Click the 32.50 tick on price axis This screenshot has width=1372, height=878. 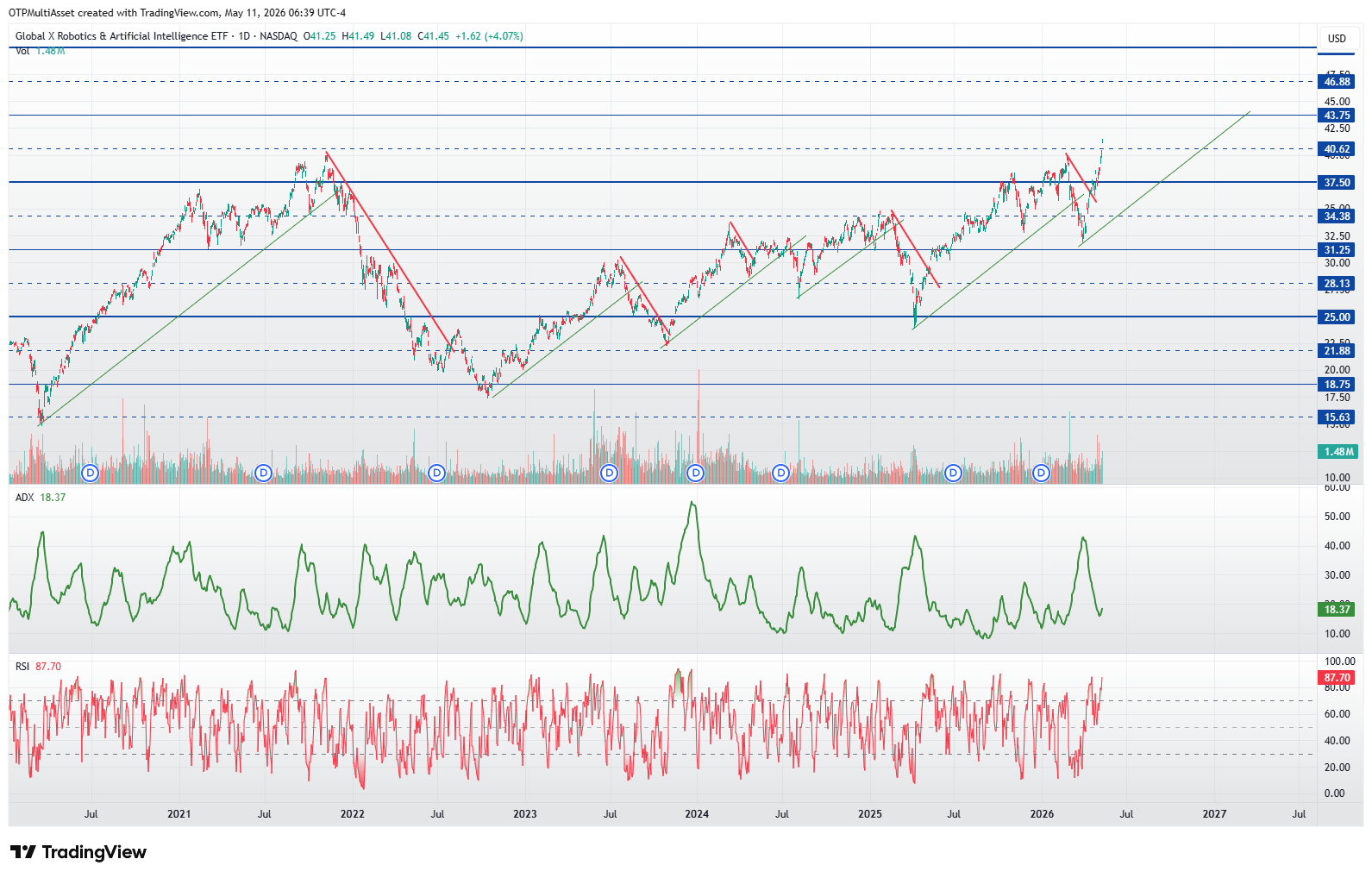tap(1338, 236)
